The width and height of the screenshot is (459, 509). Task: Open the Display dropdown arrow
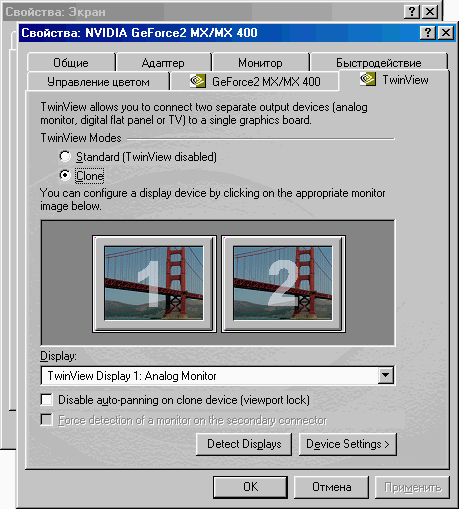385,375
